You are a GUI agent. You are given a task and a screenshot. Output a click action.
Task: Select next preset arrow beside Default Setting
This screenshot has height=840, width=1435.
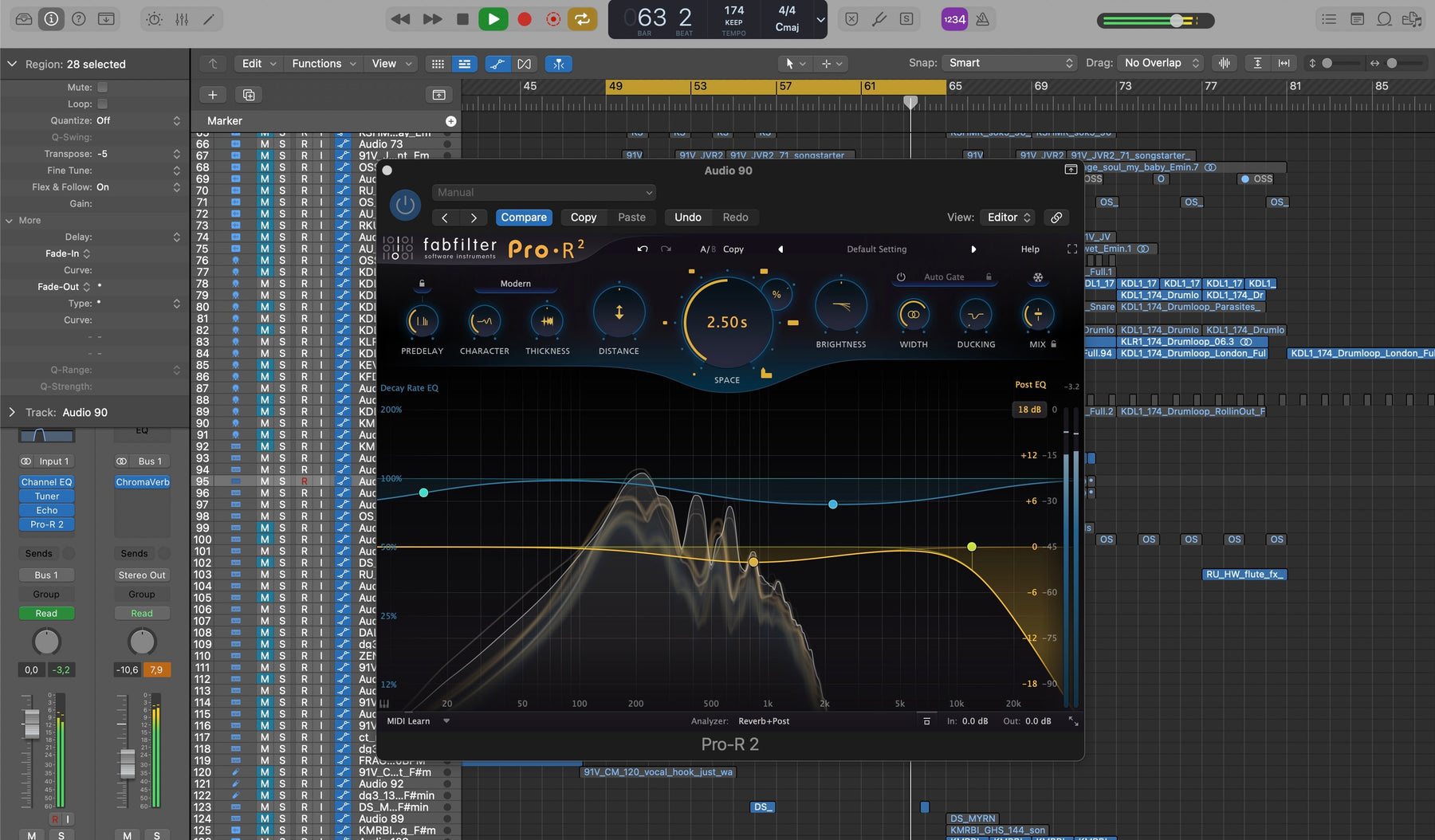click(973, 249)
